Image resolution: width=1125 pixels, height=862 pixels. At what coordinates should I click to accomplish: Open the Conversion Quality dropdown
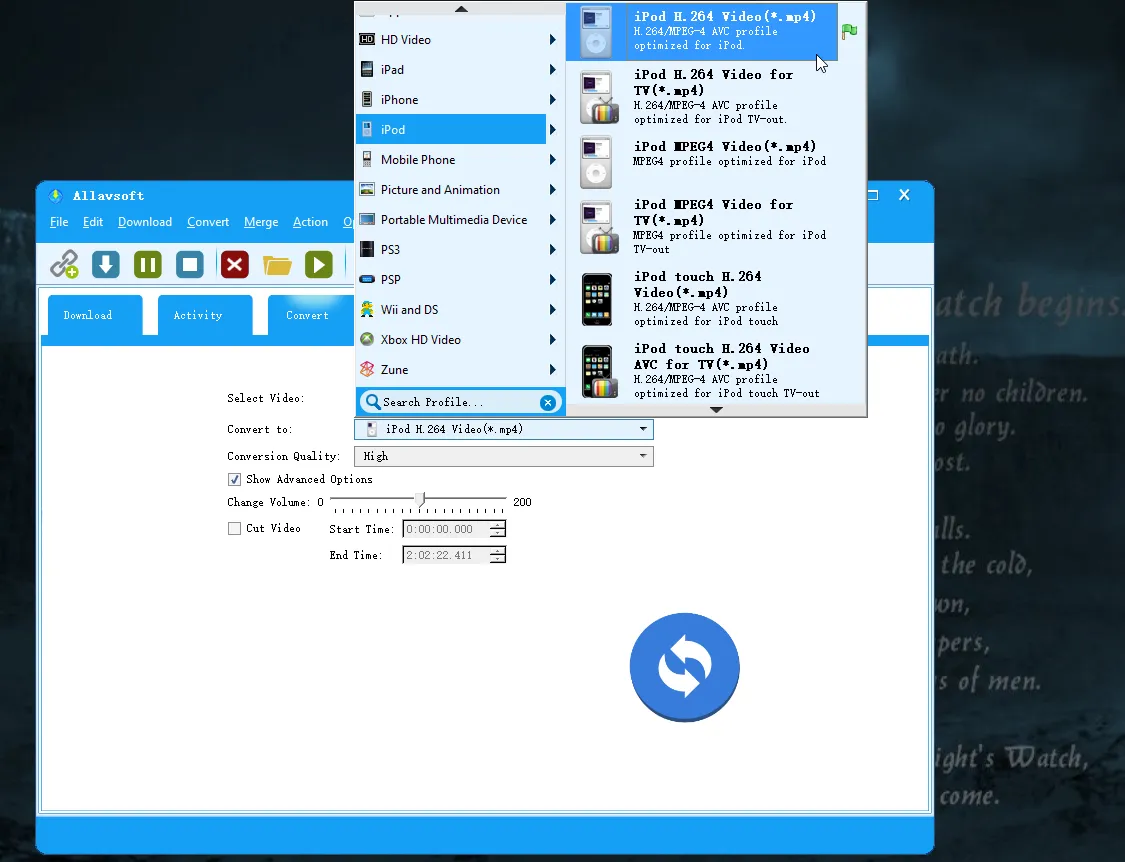pyautogui.click(x=504, y=456)
